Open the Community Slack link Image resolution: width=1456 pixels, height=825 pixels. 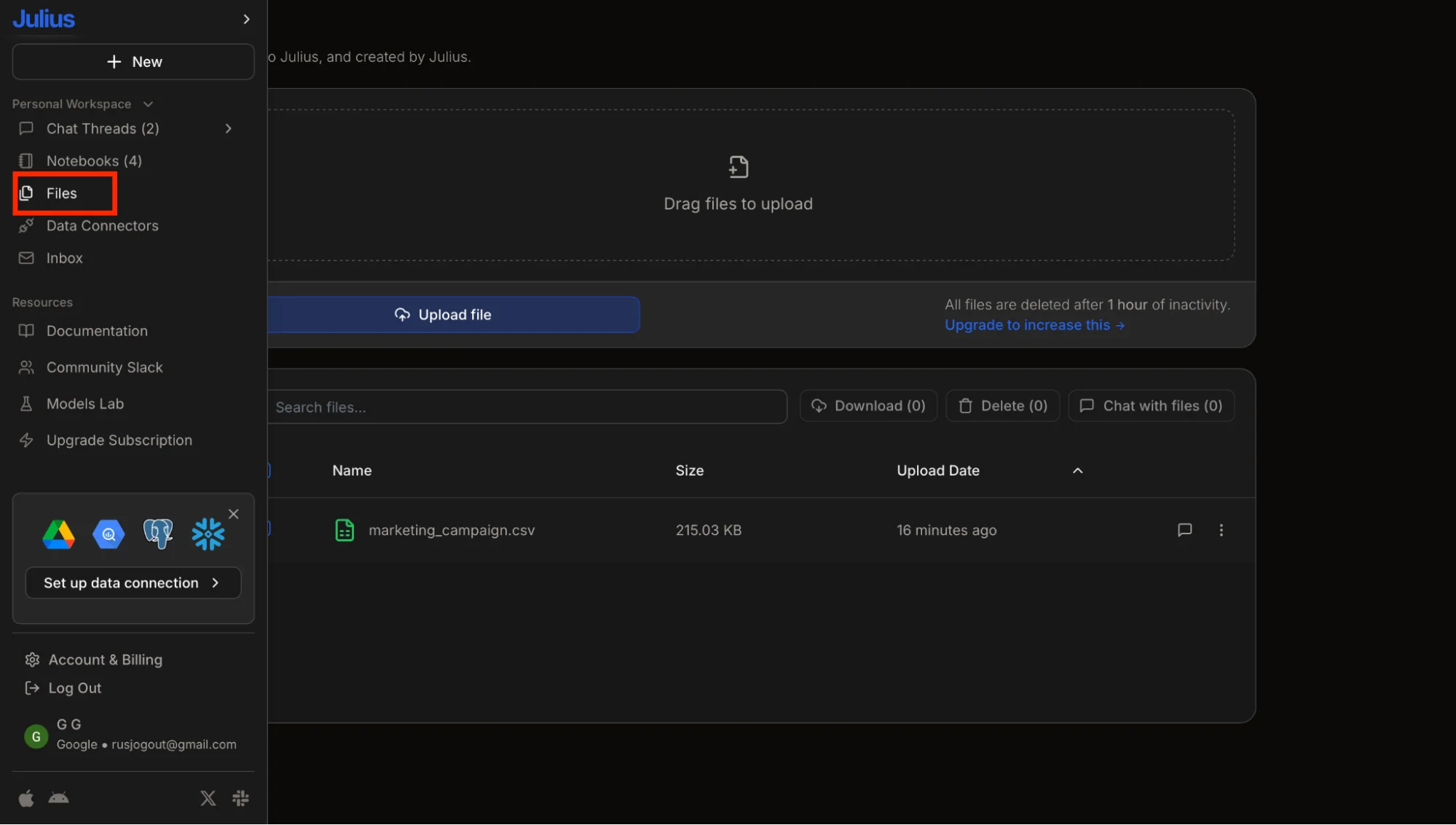pyautogui.click(x=104, y=368)
